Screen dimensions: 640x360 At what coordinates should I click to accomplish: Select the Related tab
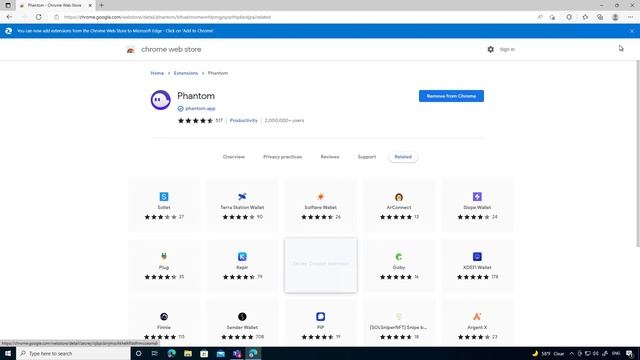403,157
